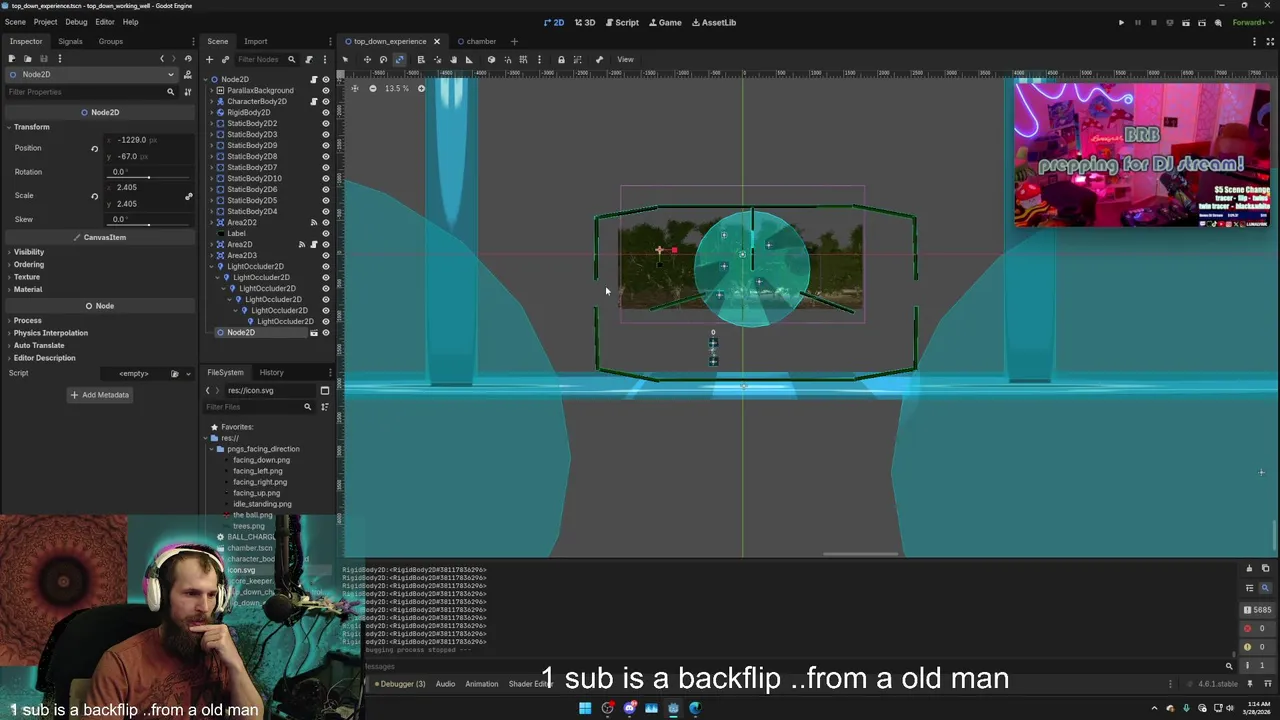Image resolution: width=1280 pixels, height=720 pixels.
Task: Toggle the Scale ratio lock chain icon
Action: click(188, 196)
